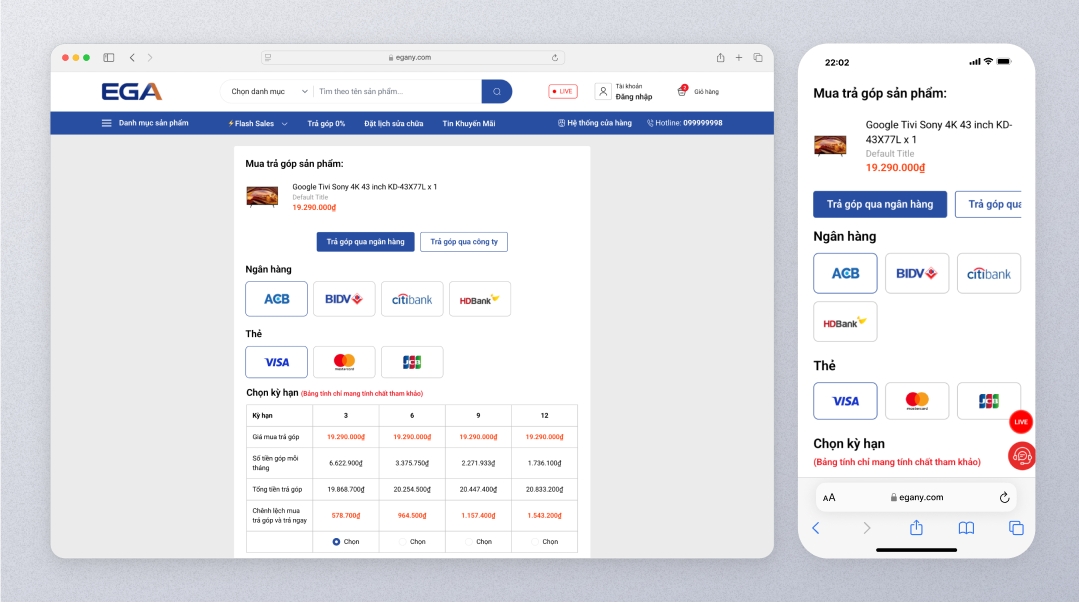Select the 3-month term radio button
This screenshot has height=603, width=1079.
click(336, 542)
